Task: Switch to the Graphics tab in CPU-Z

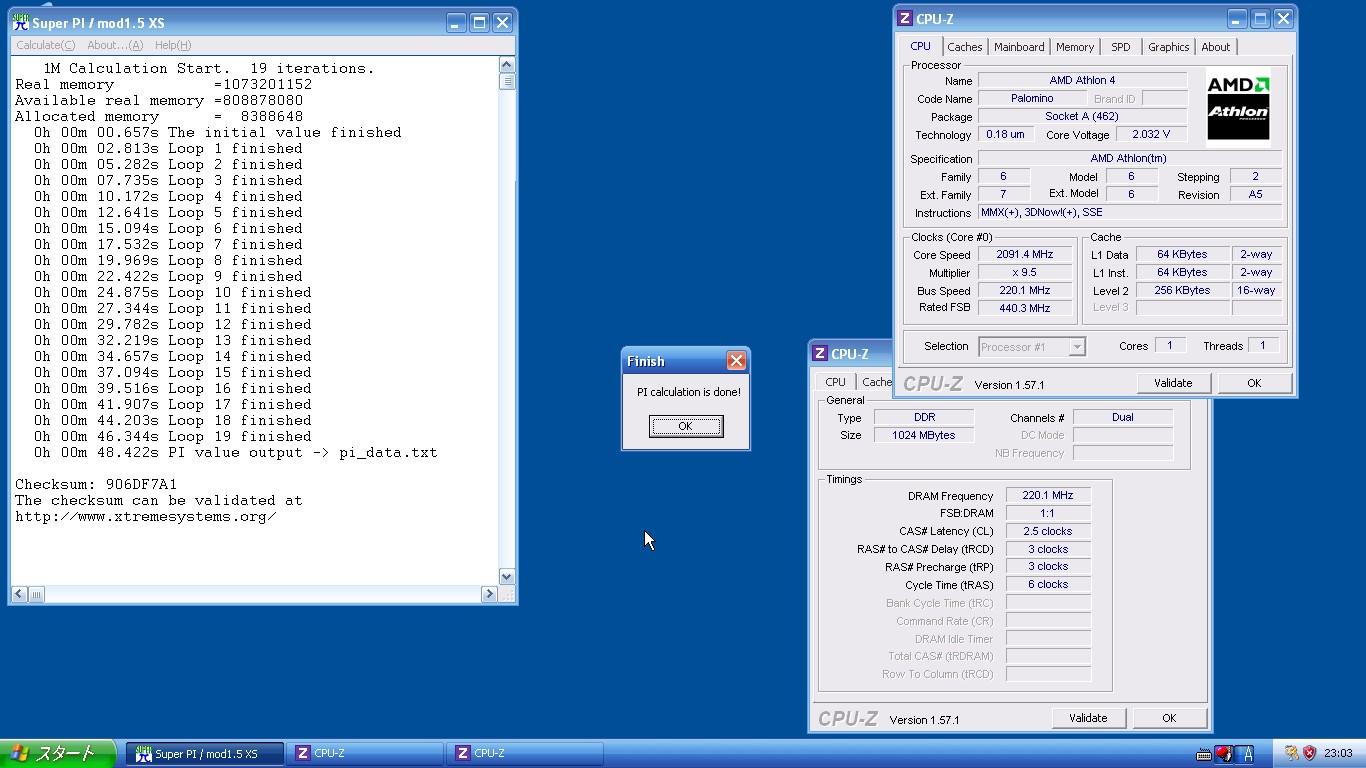Action: click(x=1168, y=47)
